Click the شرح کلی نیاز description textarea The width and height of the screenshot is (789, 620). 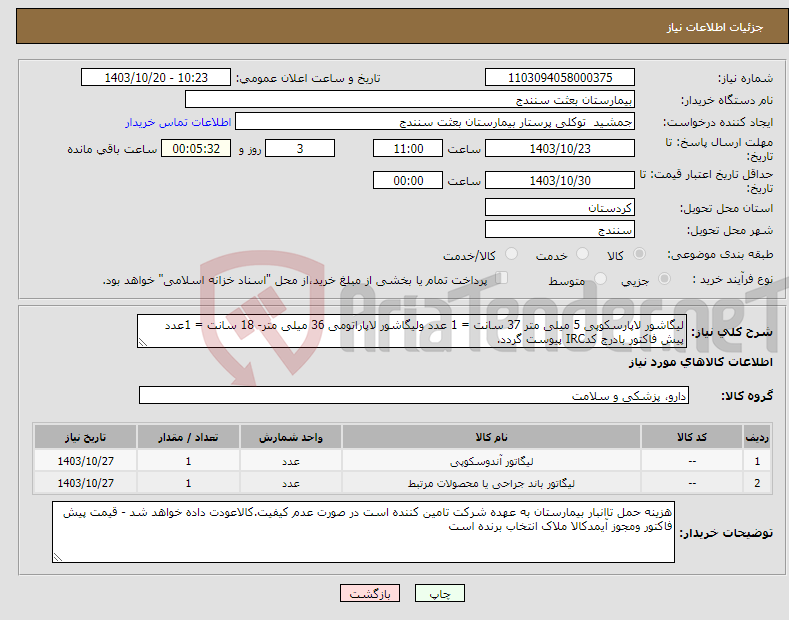pyautogui.click(x=412, y=331)
